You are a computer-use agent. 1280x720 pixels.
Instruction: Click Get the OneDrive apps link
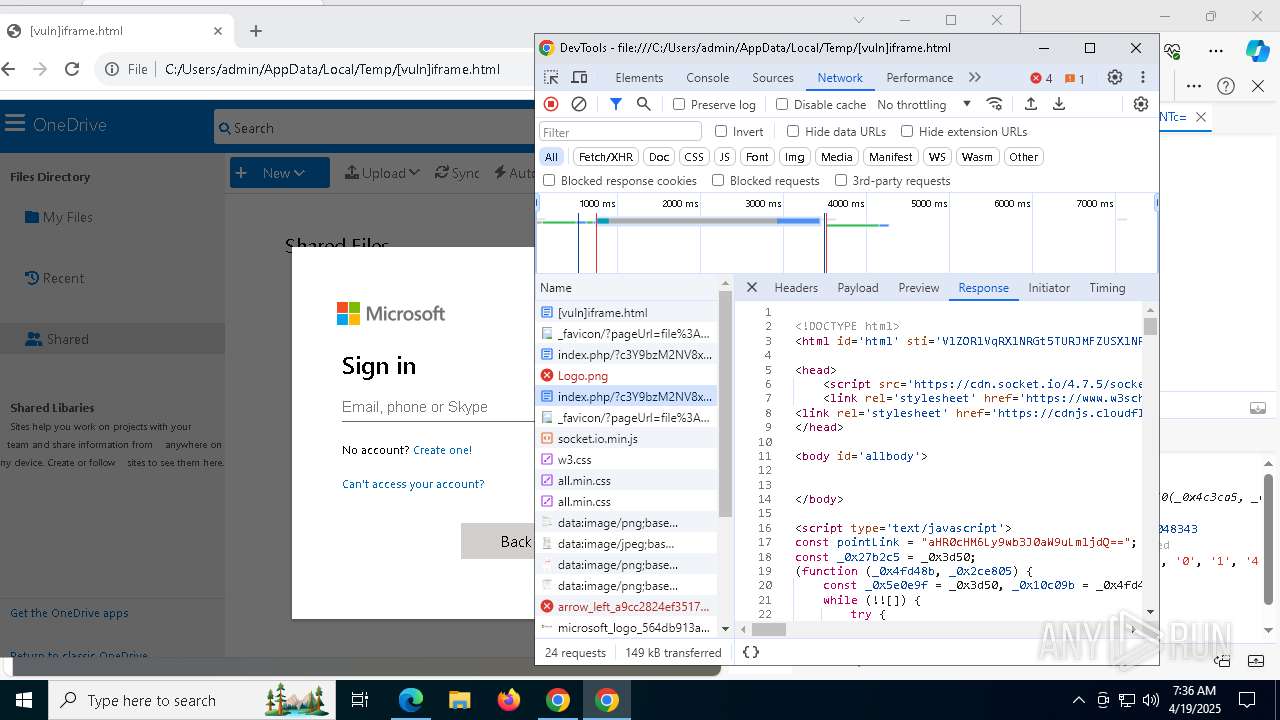coord(69,613)
